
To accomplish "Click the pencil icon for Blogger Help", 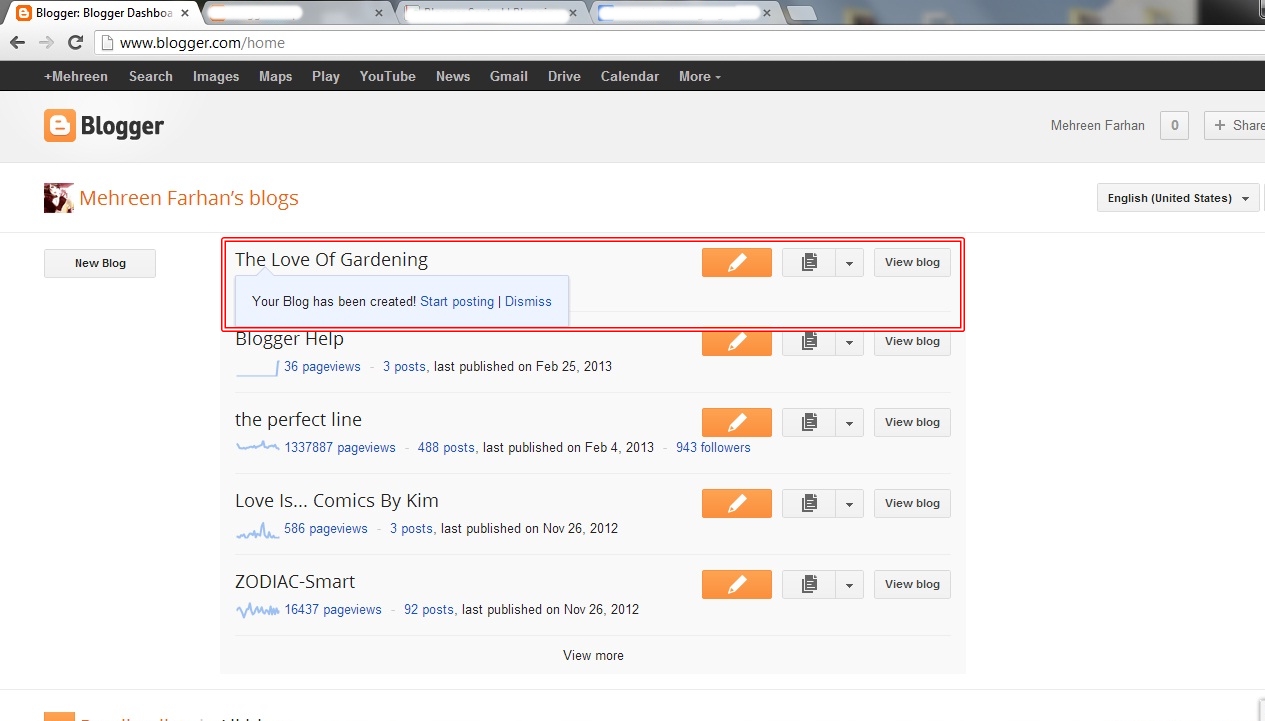I will click(737, 341).
